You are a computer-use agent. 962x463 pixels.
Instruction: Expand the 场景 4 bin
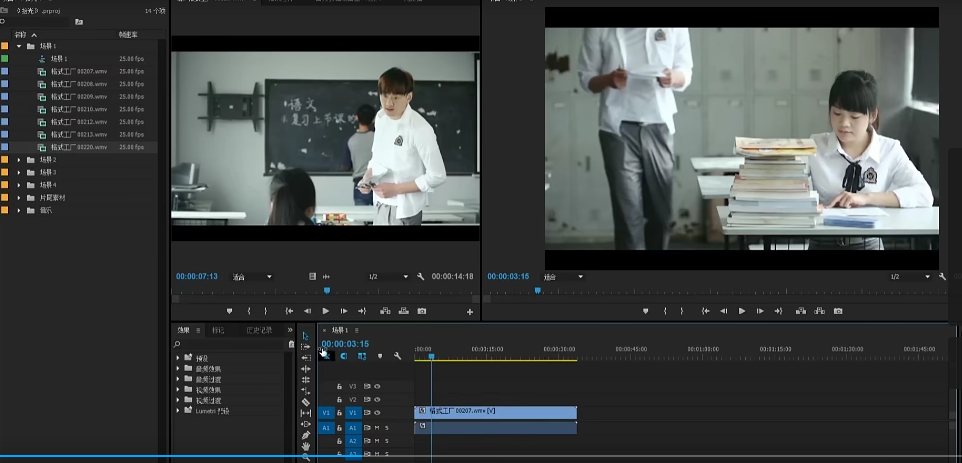coord(19,185)
